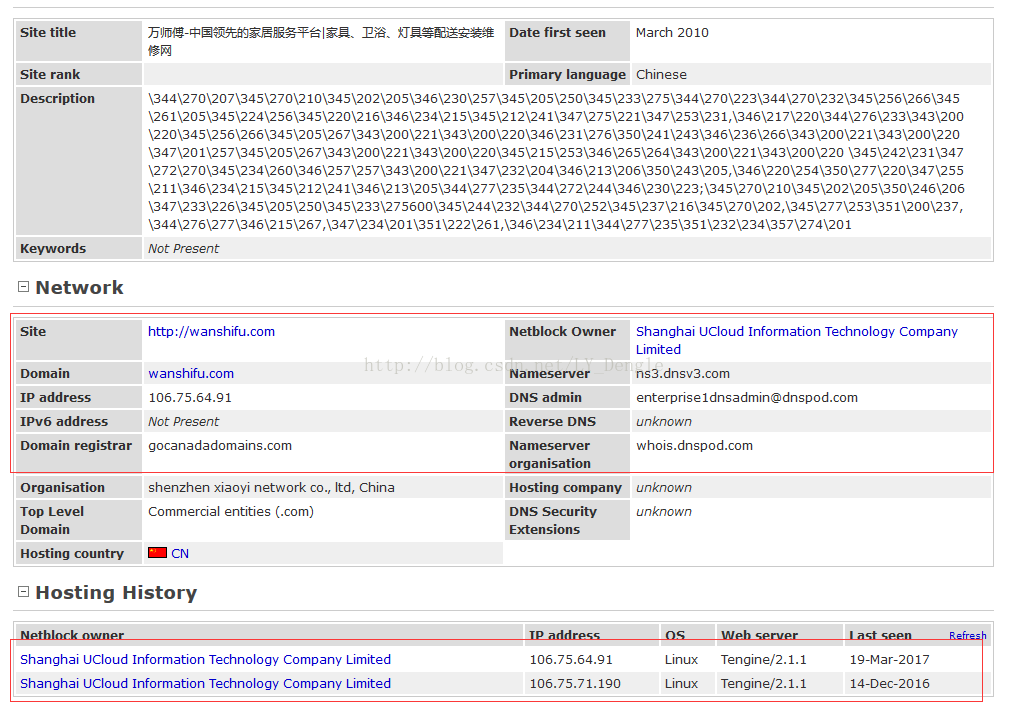
Task: Click the Last seen column header
Action: (x=880, y=635)
